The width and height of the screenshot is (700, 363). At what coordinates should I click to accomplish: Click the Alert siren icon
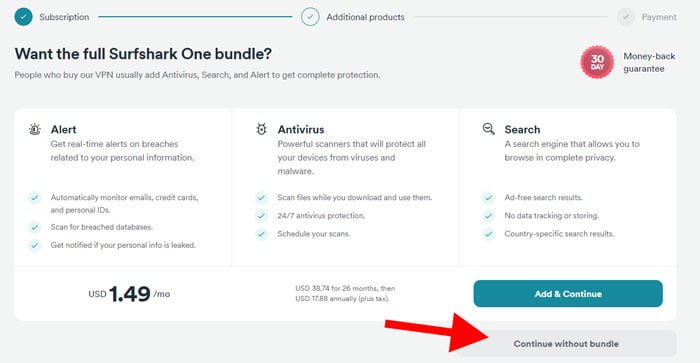35,129
